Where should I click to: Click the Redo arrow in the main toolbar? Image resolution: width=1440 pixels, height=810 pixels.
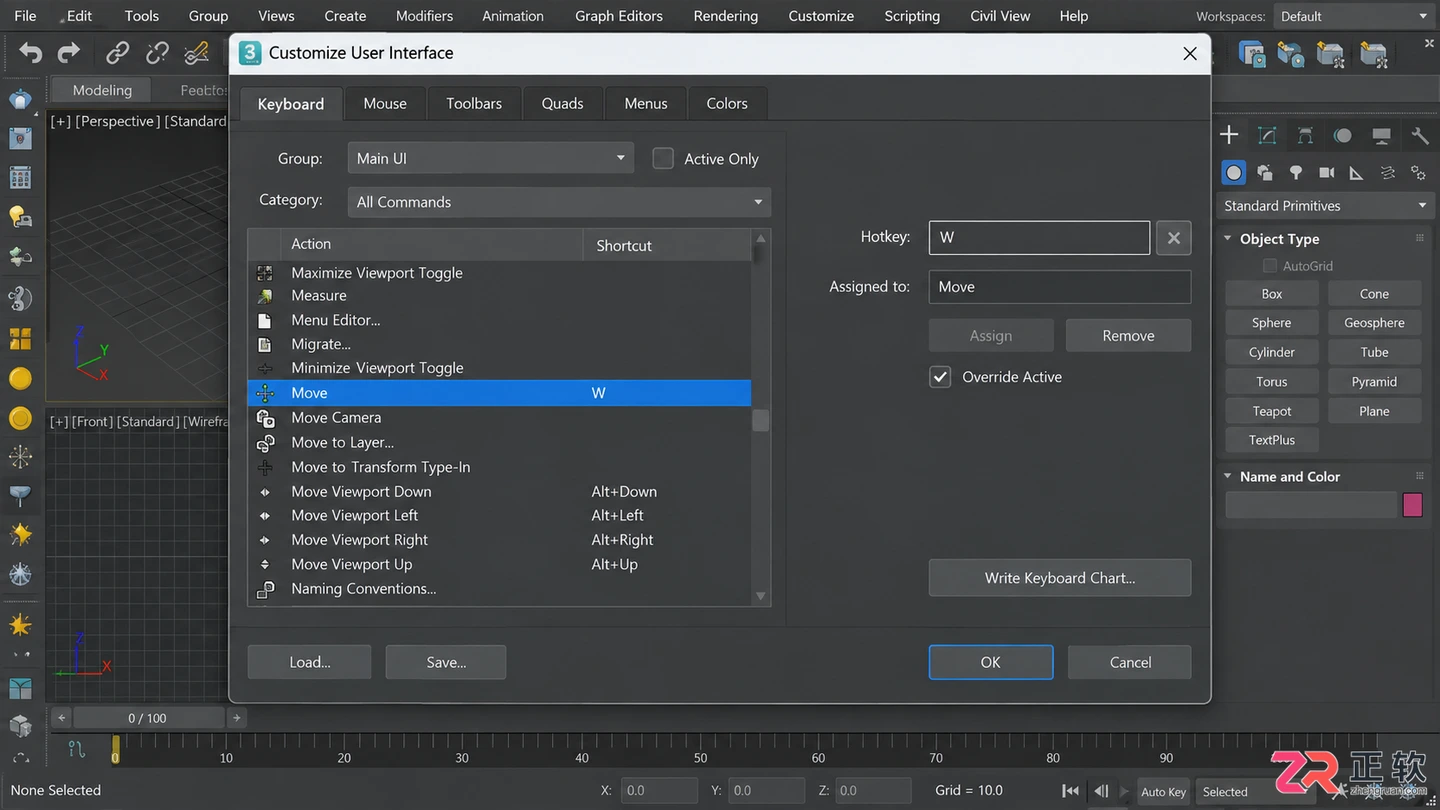(69, 53)
